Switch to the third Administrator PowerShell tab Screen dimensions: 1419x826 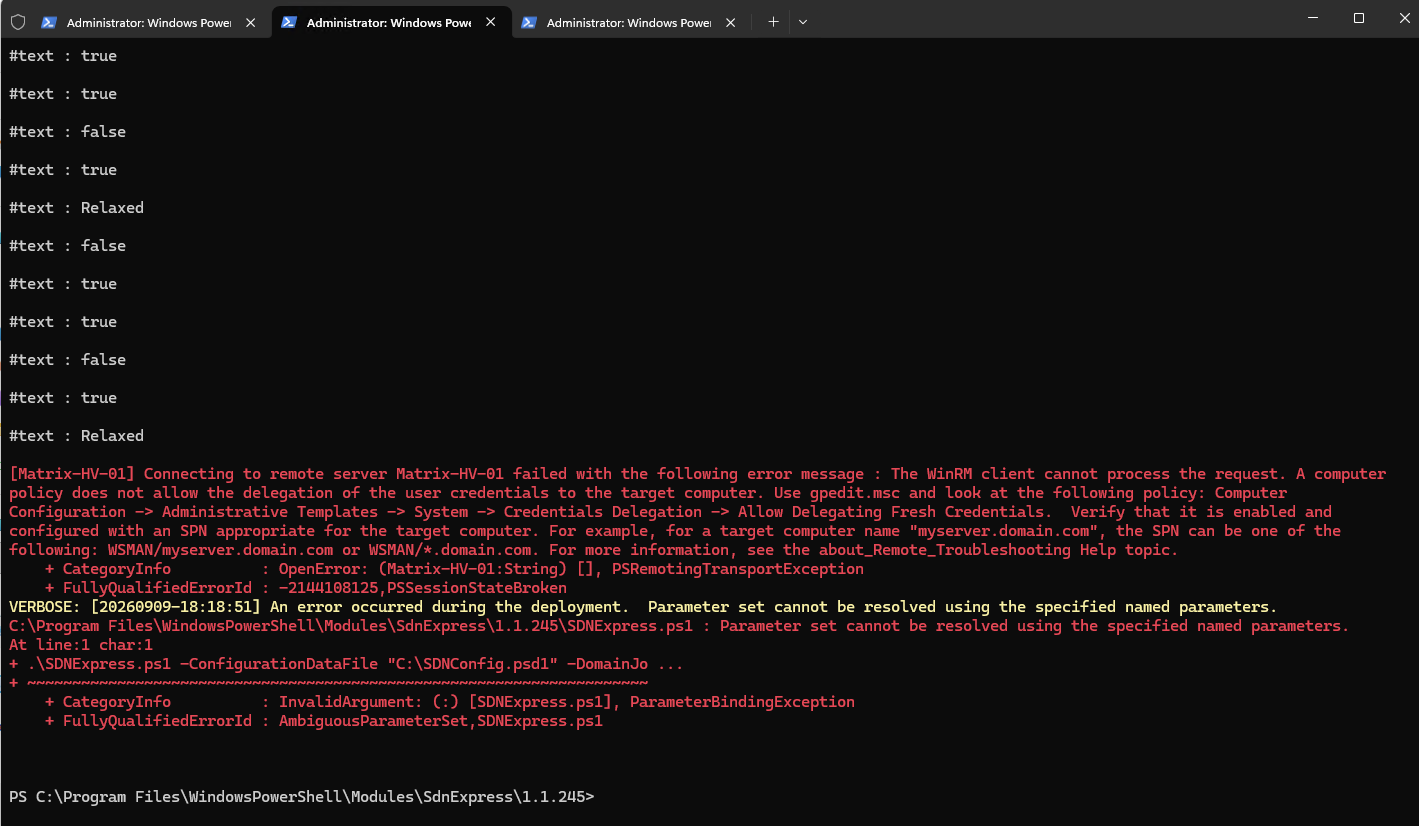tap(629, 22)
